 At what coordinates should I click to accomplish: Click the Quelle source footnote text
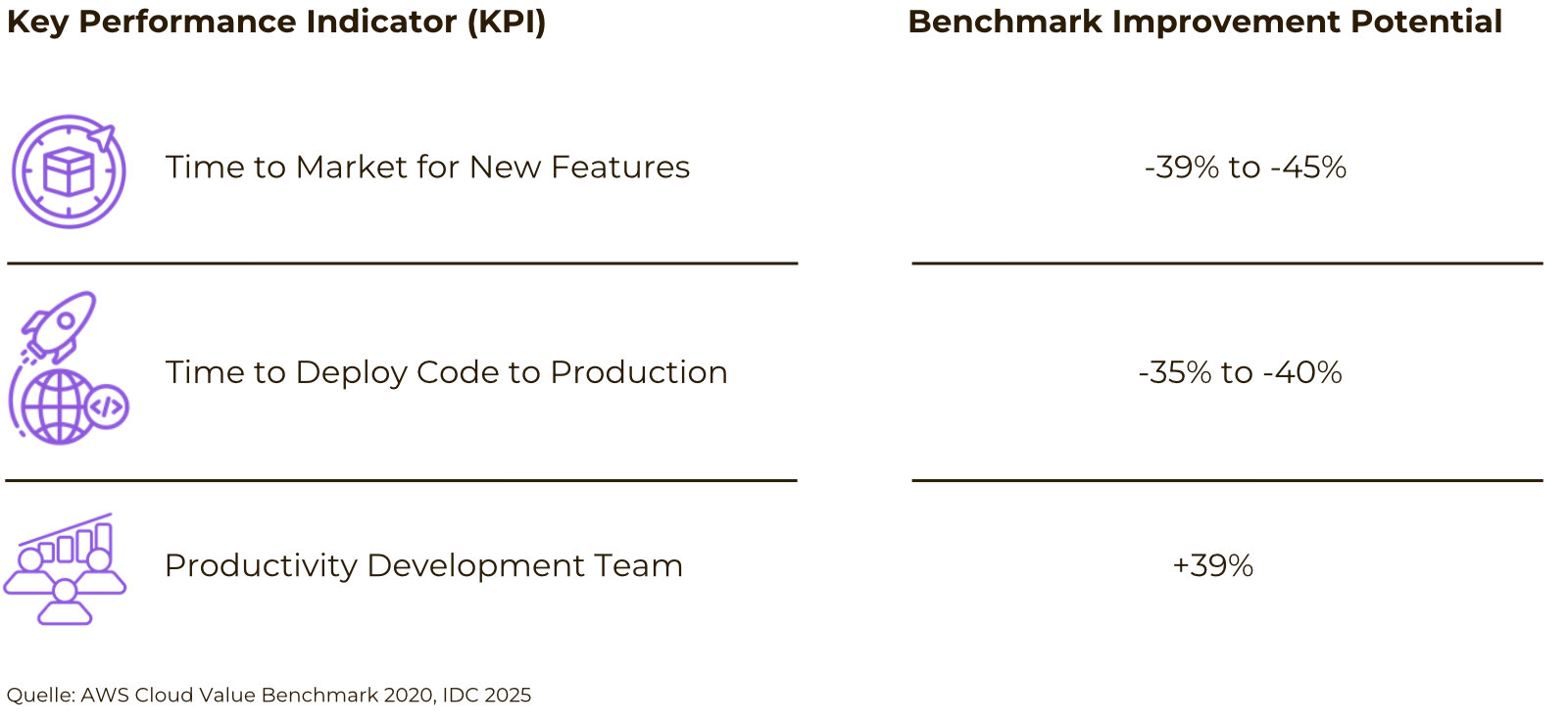pyautogui.click(x=269, y=695)
